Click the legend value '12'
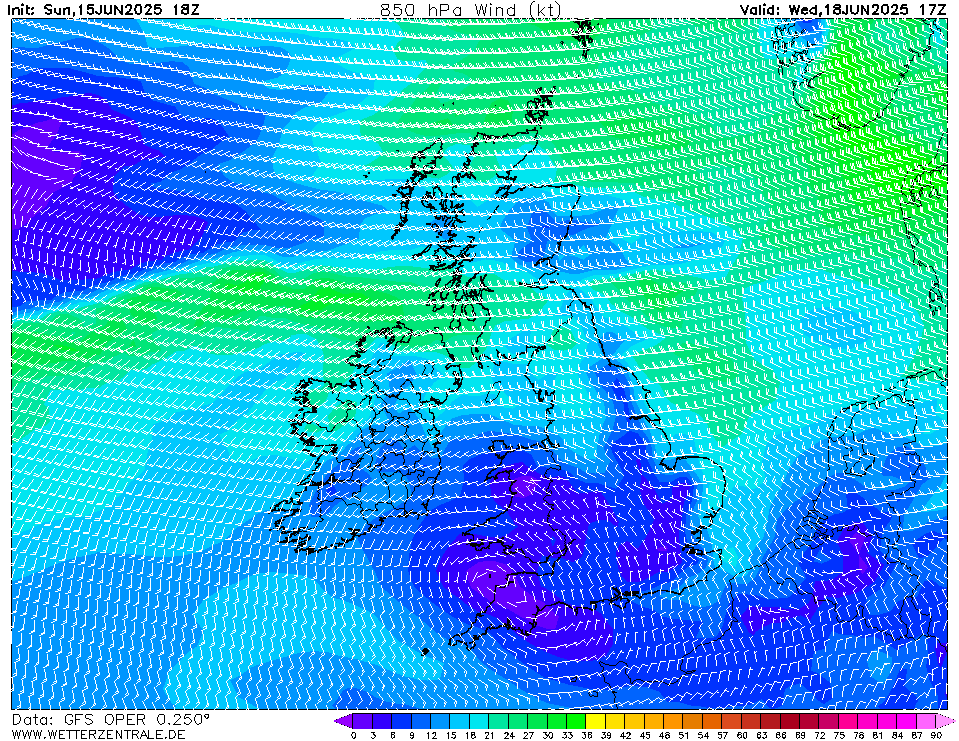 click(x=431, y=735)
